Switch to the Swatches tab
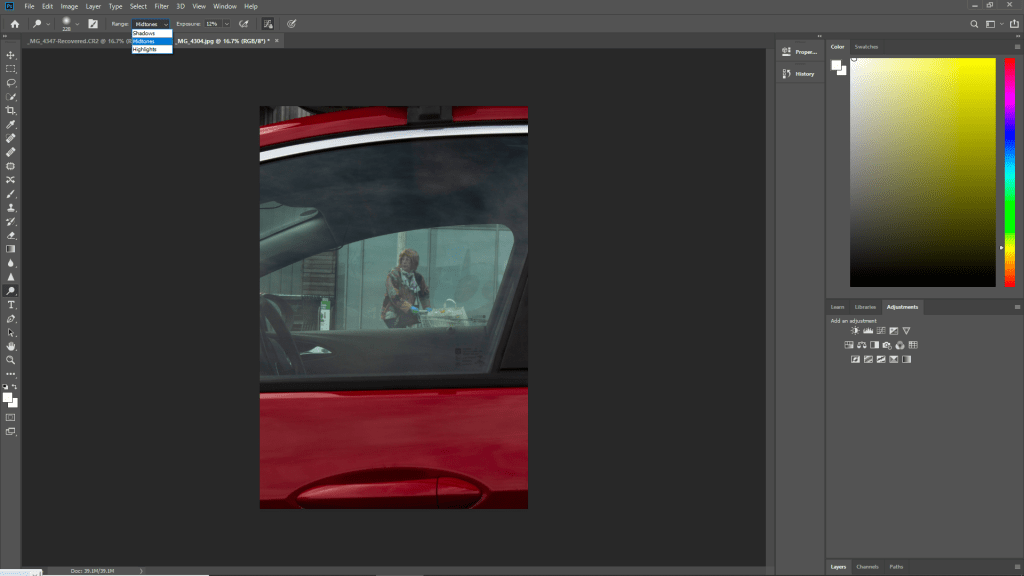The height and width of the screenshot is (576, 1024). tap(866, 46)
